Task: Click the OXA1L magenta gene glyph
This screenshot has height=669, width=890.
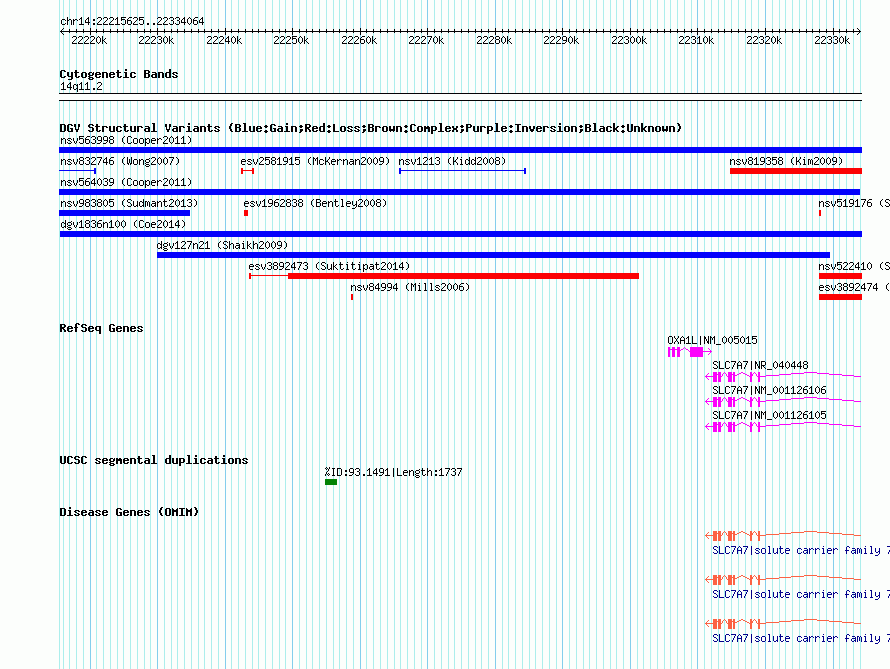Action: 690,352
